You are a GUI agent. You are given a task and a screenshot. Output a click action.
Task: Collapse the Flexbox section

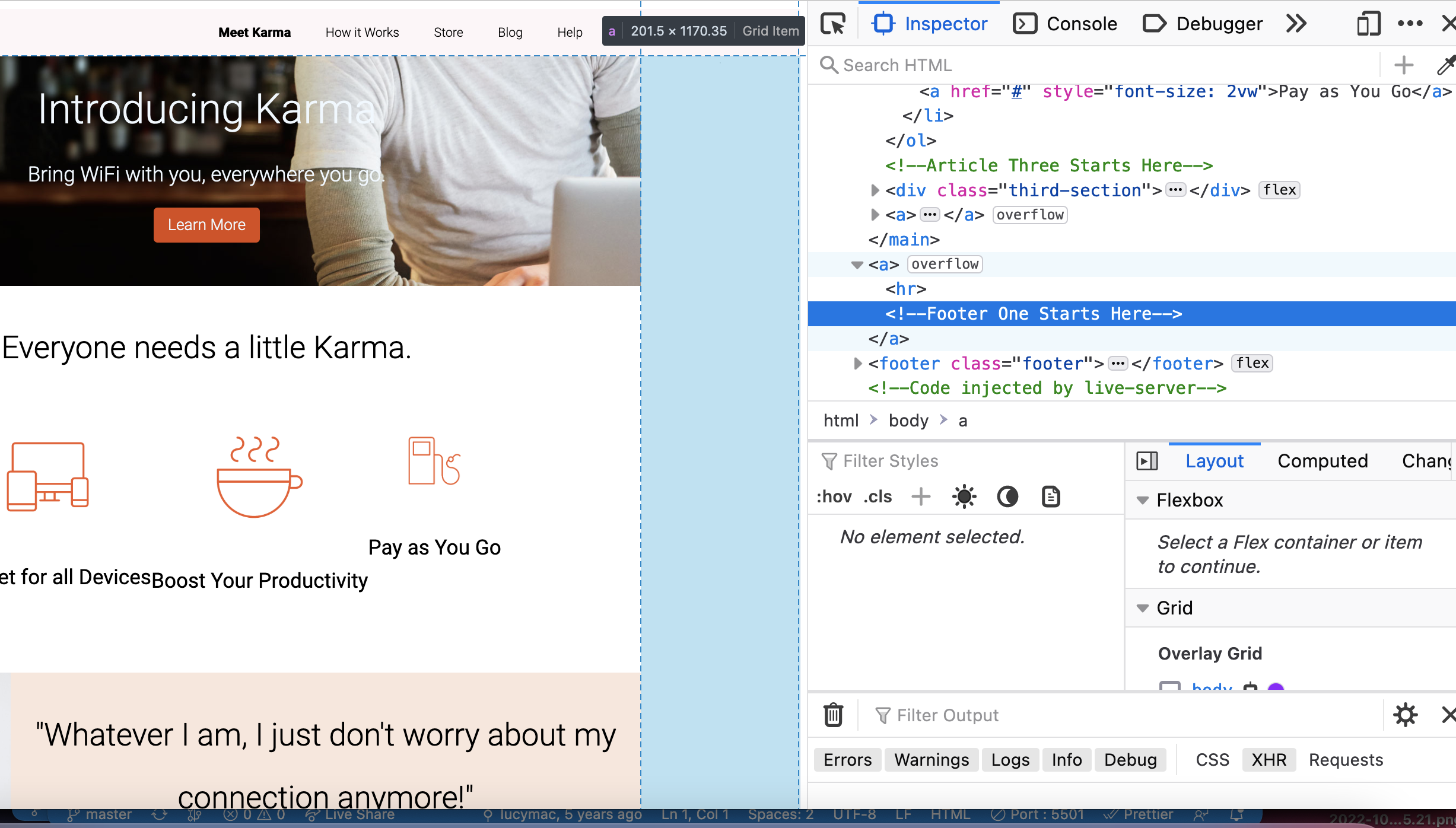pyautogui.click(x=1142, y=500)
